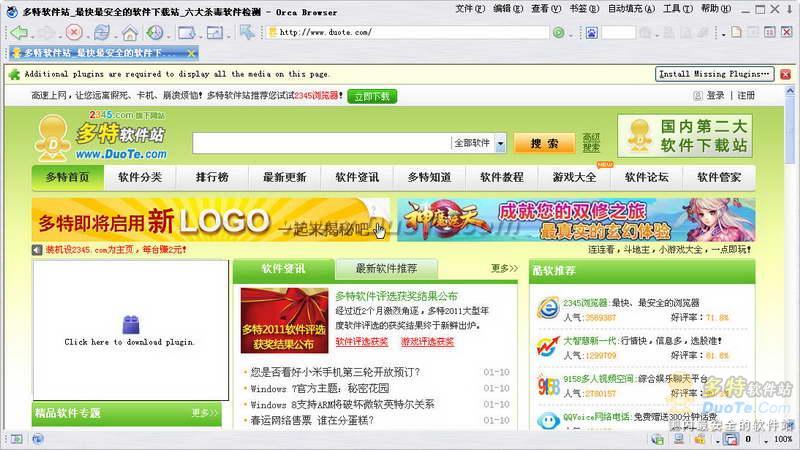Click the blue lego plugin download icon

131,324
